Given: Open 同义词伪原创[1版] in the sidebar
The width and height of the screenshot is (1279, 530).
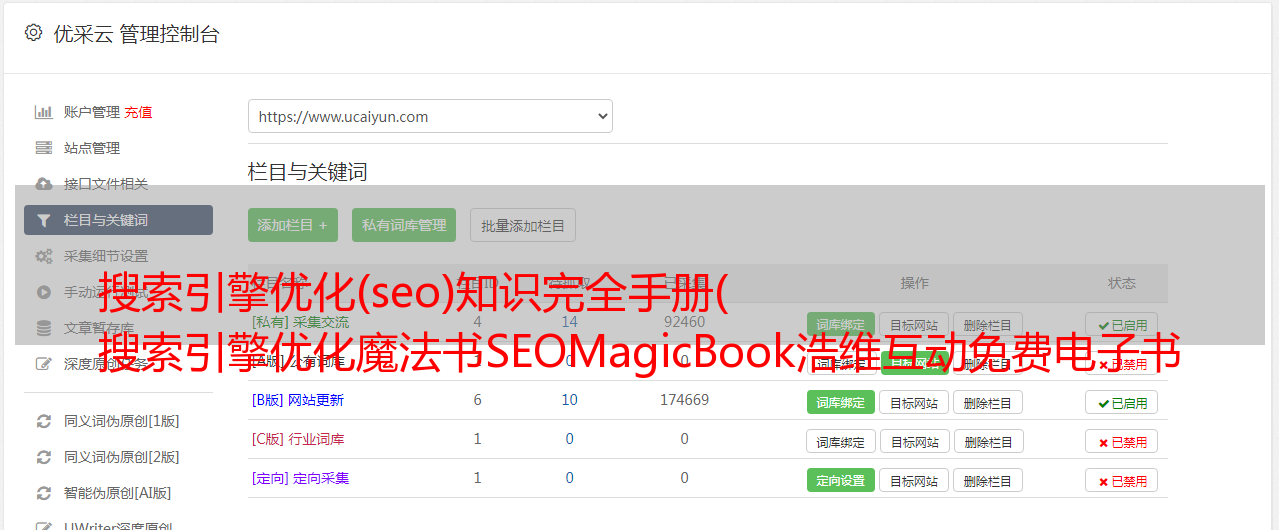Looking at the screenshot, I should [122, 421].
